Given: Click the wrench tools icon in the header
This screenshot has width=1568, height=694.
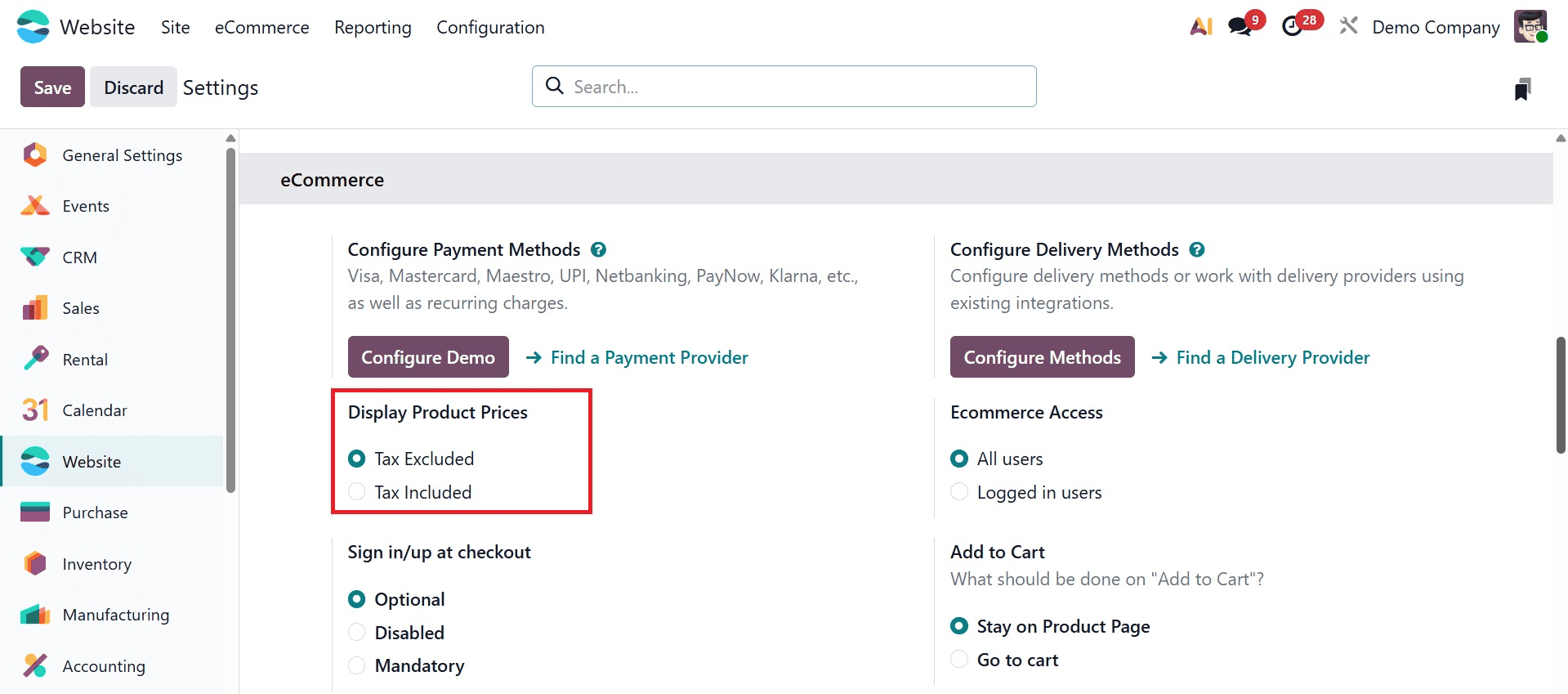Looking at the screenshot, I should pos(1347,25).
